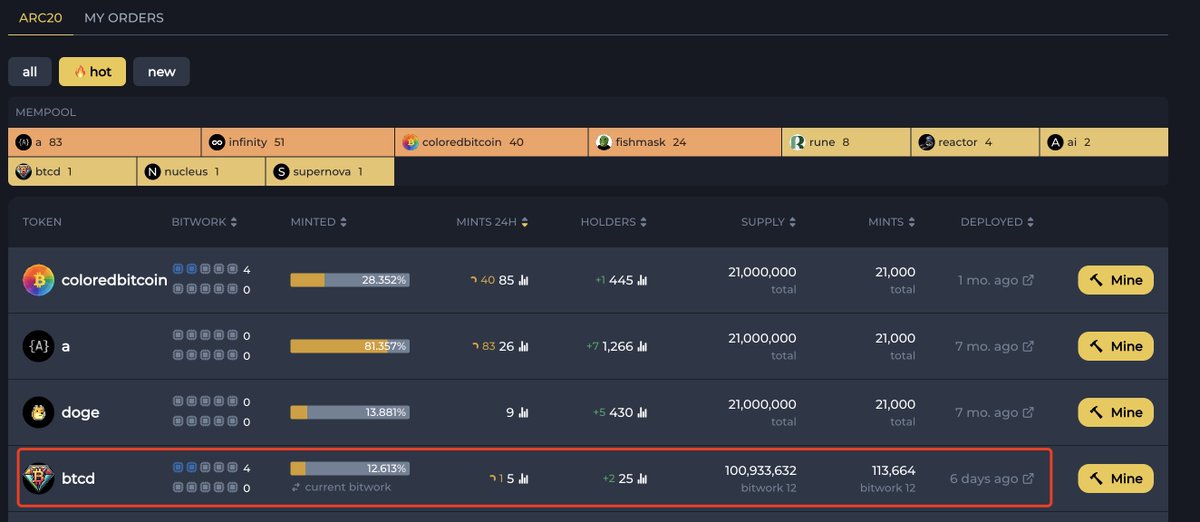This screenshot has height=522, width=1200.
Task: Sort table by MINTS column
Action: (892, 222)
